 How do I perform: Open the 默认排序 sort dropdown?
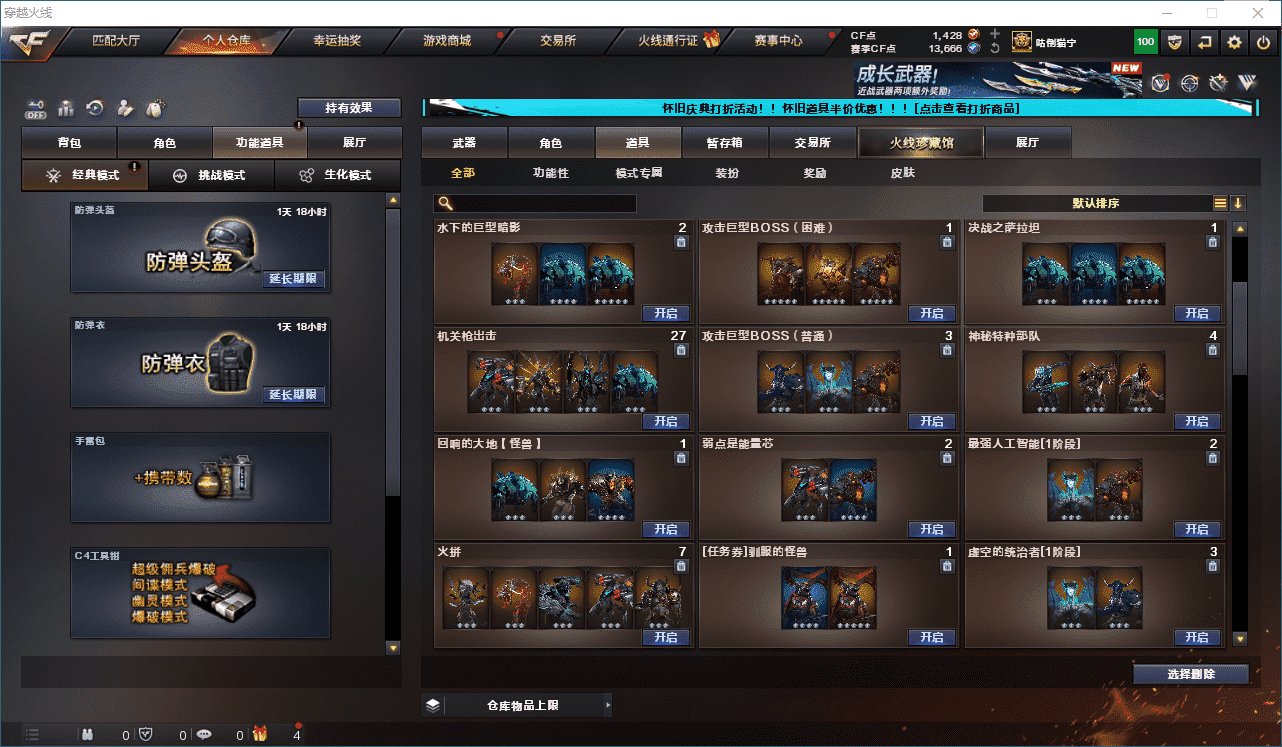pos(1096,203)
